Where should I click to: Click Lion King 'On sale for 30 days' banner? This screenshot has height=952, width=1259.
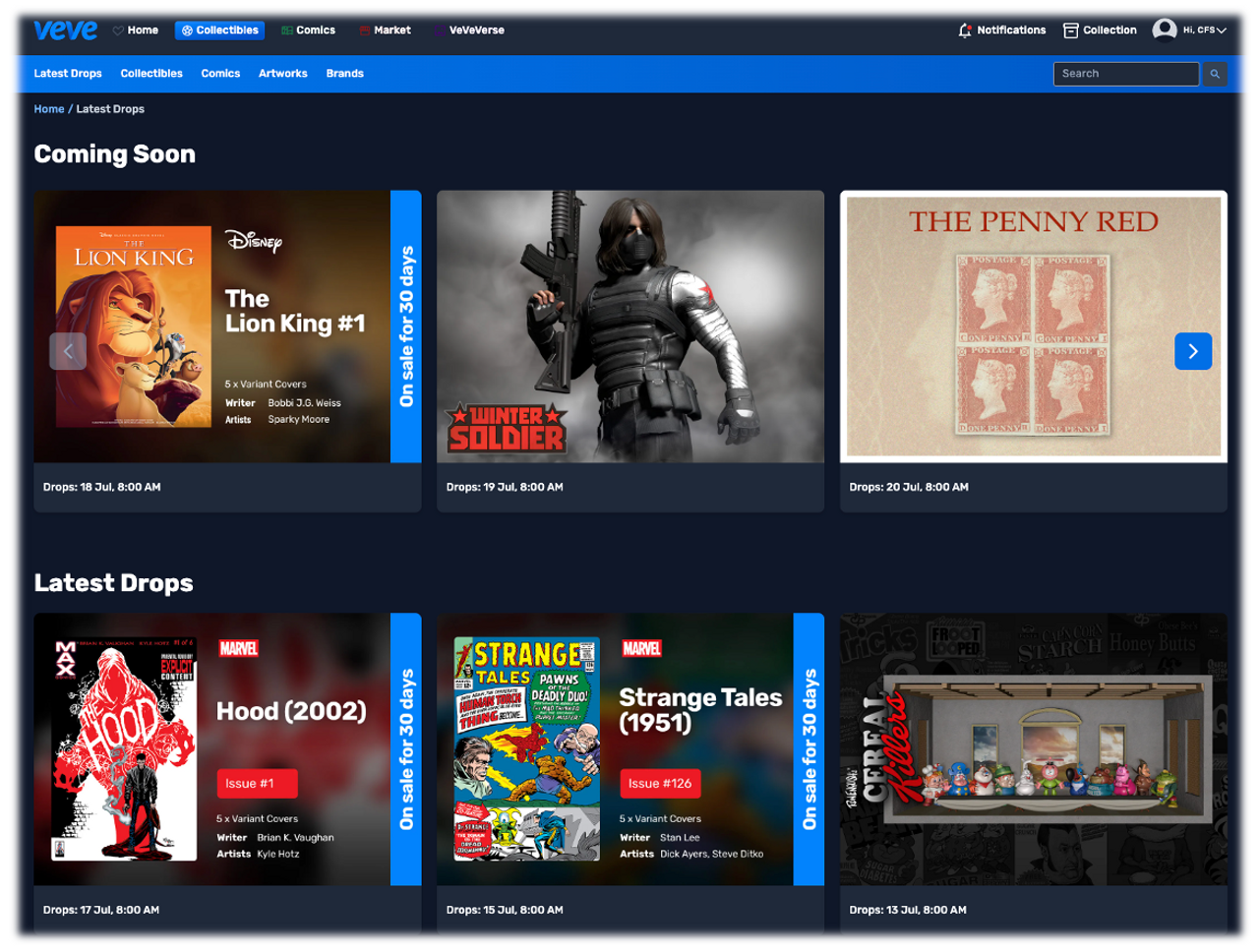point(406,327)
